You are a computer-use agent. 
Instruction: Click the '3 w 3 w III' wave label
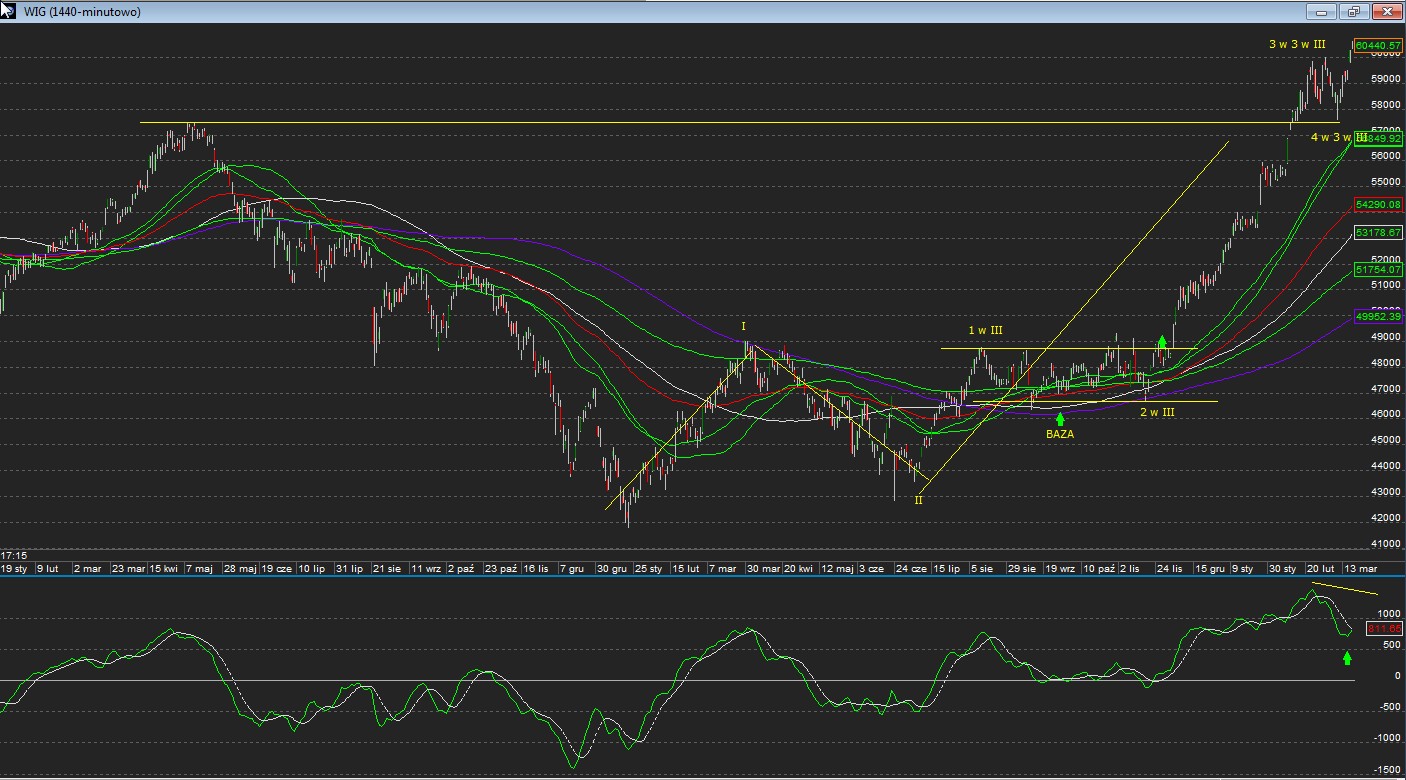pyautogui.click(x=1297, y=44)
